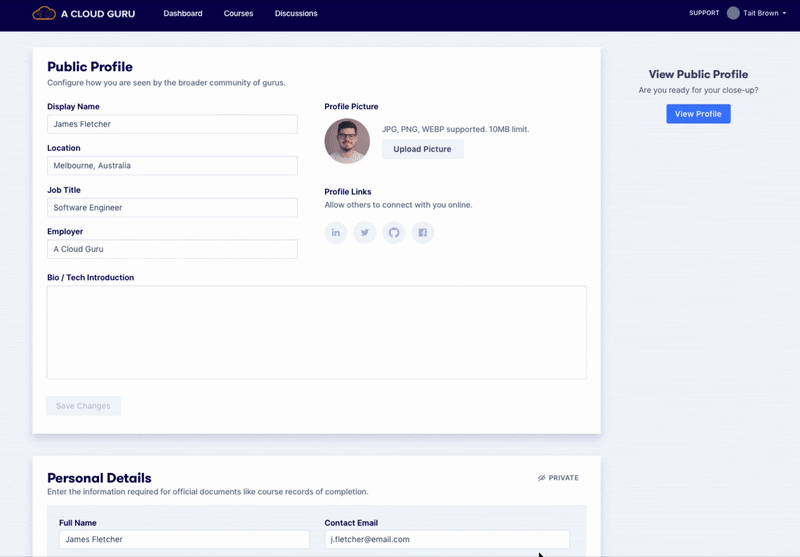The image size is (800, 557).
Task: Click the Tait Brown user avatar
Action: tap(733, 13)
